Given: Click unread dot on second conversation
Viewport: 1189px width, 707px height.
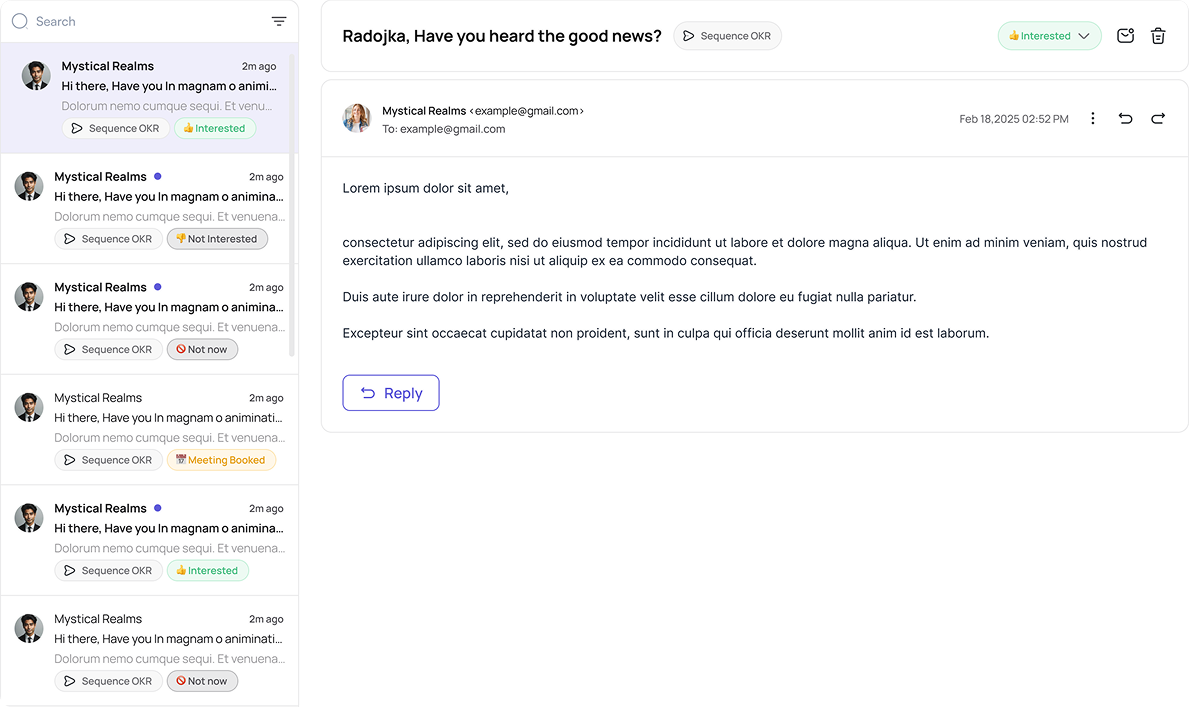Looking at the screenshot, I should point(158,176).
